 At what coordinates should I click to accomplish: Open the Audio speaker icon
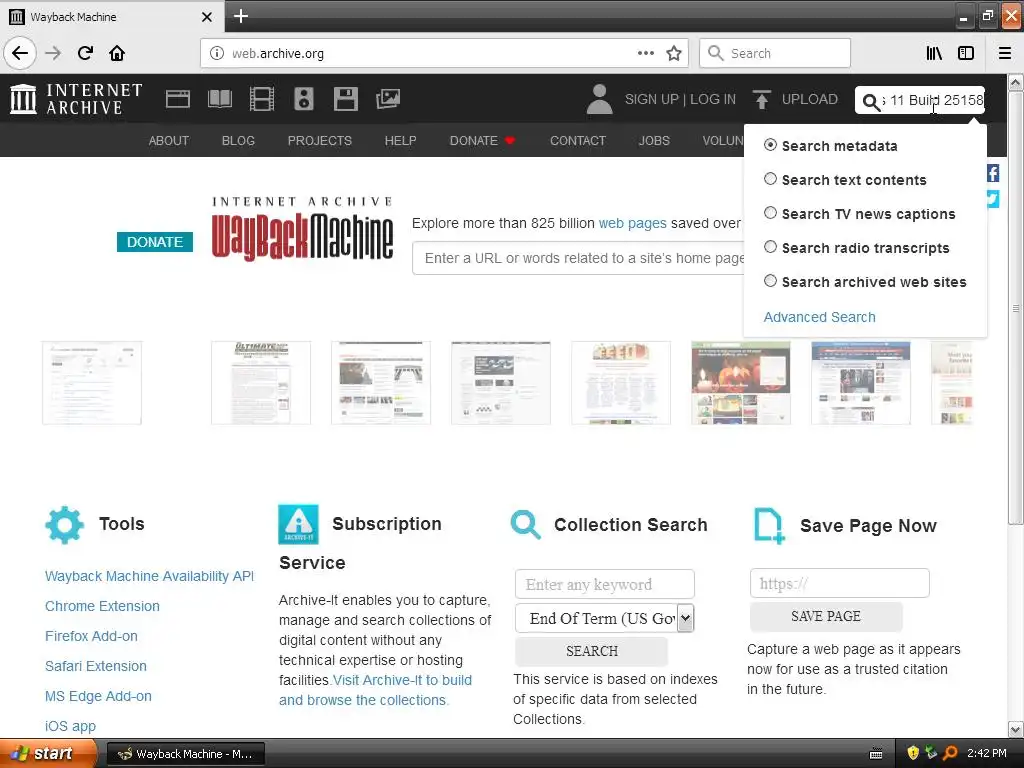[x=304, y=99]
